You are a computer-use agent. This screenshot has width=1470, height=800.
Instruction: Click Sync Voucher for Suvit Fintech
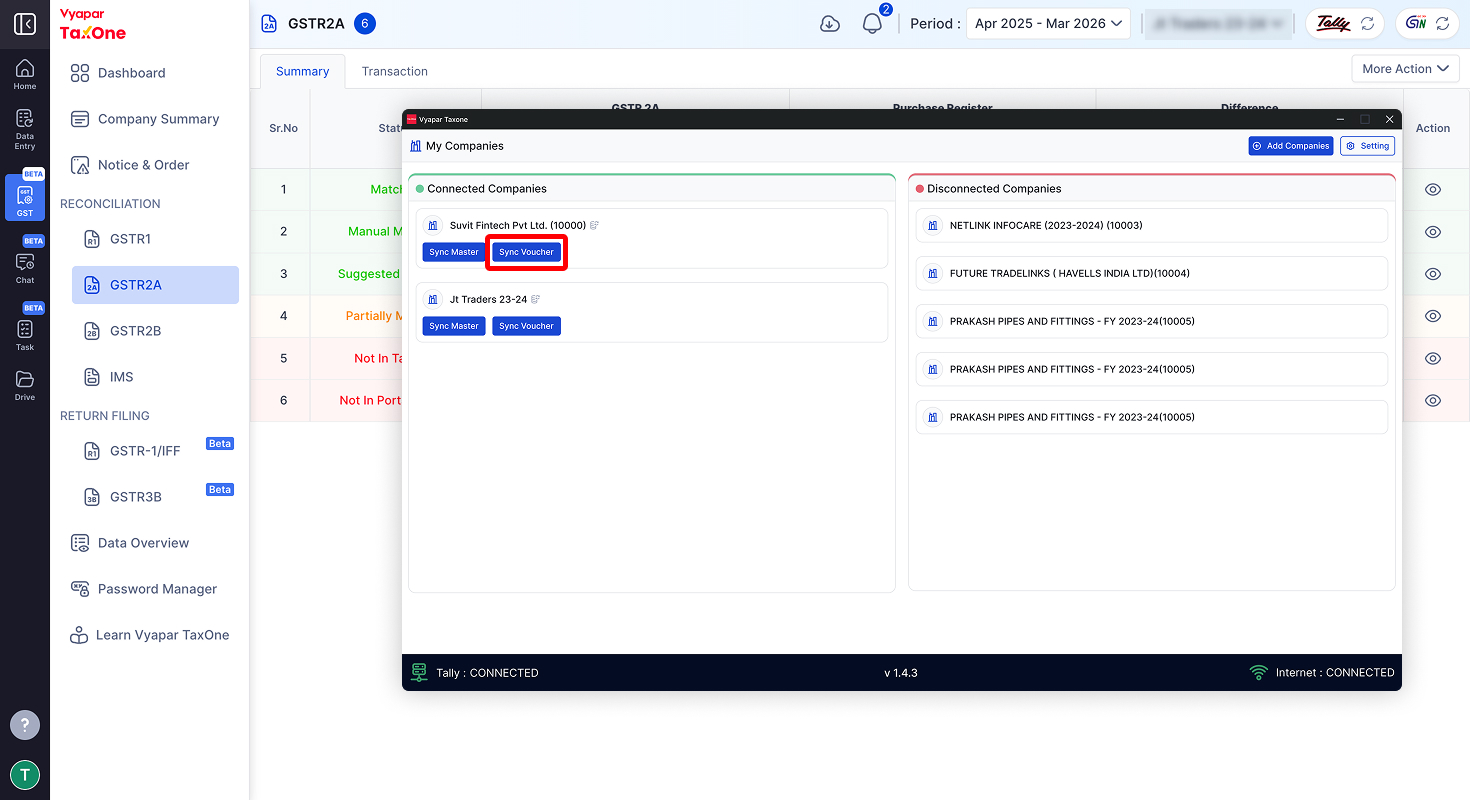[x=526, y=252]
